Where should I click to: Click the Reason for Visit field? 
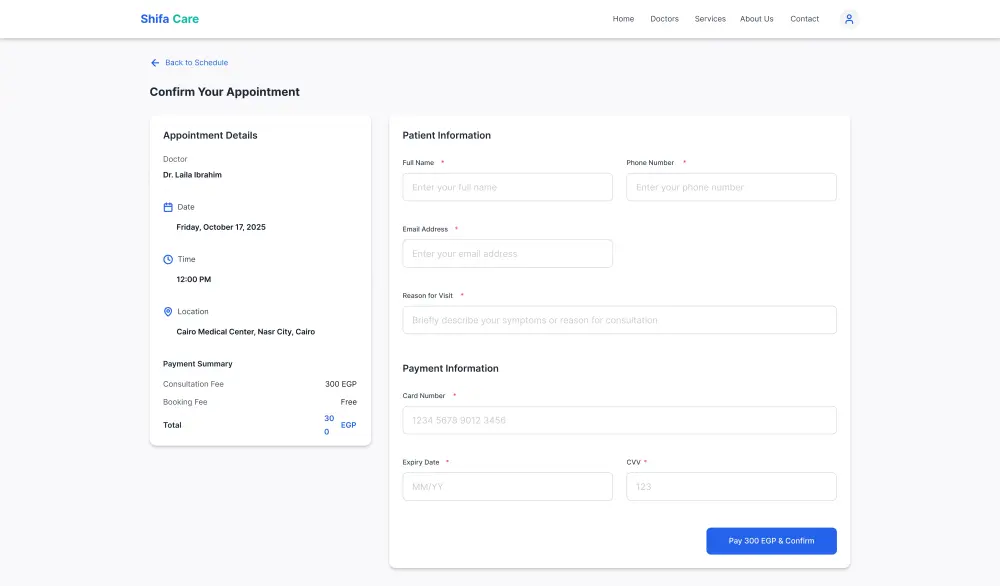tap(619, 320)
